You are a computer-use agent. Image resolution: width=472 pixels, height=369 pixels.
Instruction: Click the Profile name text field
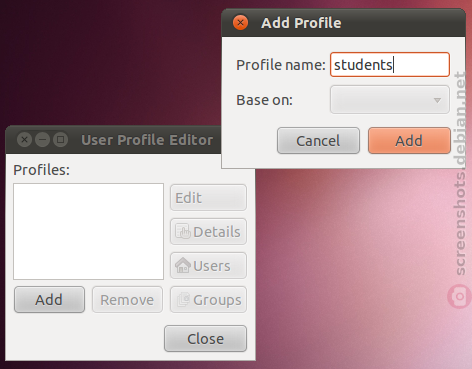390,64
